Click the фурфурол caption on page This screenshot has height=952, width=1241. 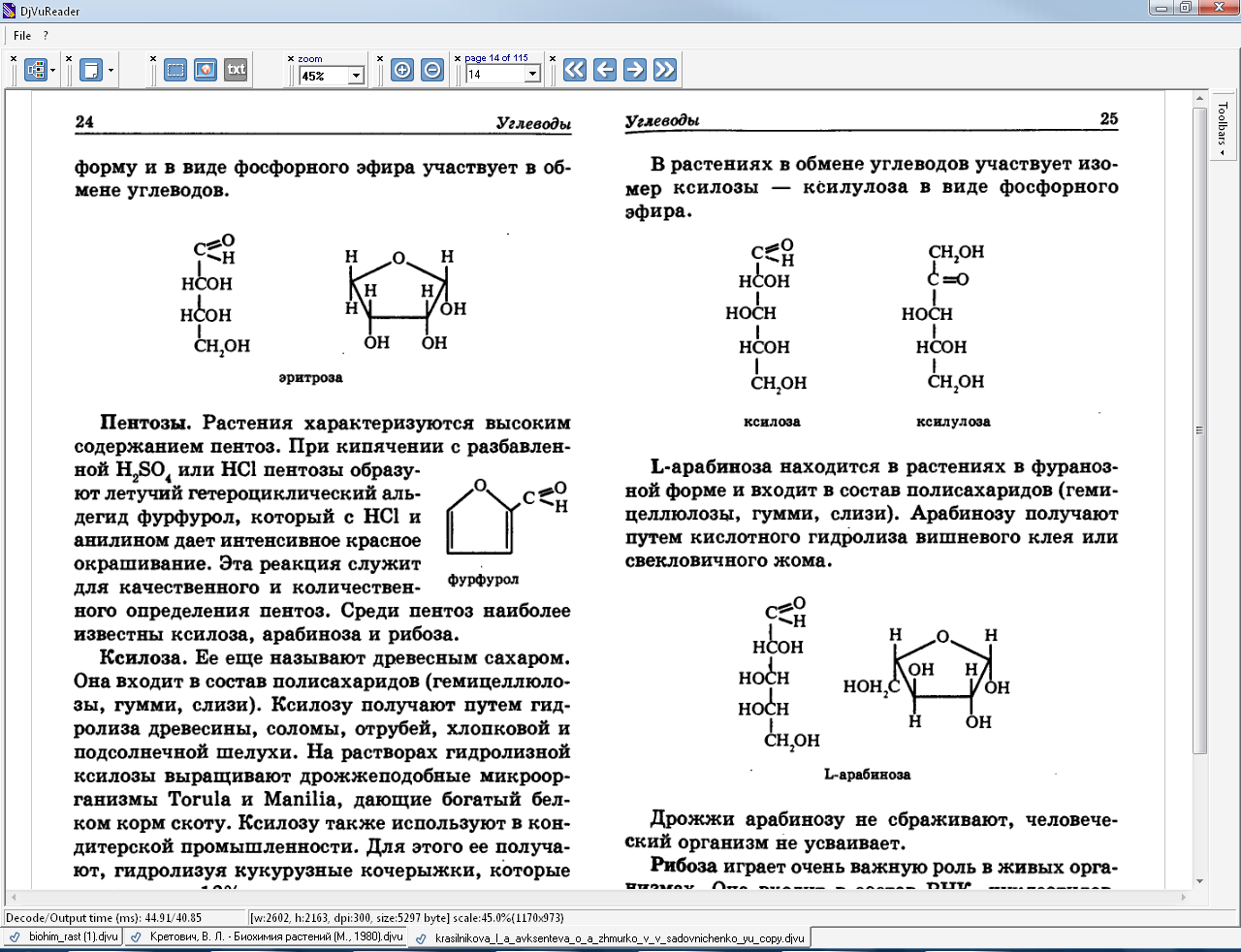(x=483, y=579)
